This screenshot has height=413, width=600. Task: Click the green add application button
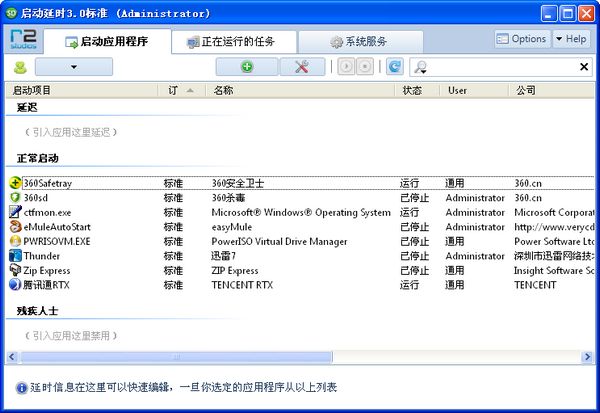coord(247,67)
